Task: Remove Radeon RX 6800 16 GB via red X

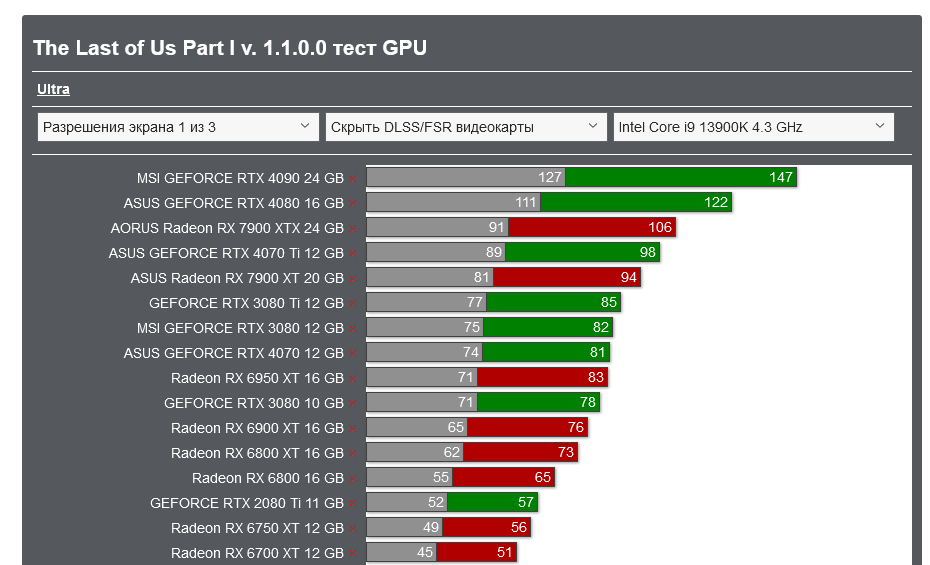Action: pyautogui.click(x=352, y=478)
